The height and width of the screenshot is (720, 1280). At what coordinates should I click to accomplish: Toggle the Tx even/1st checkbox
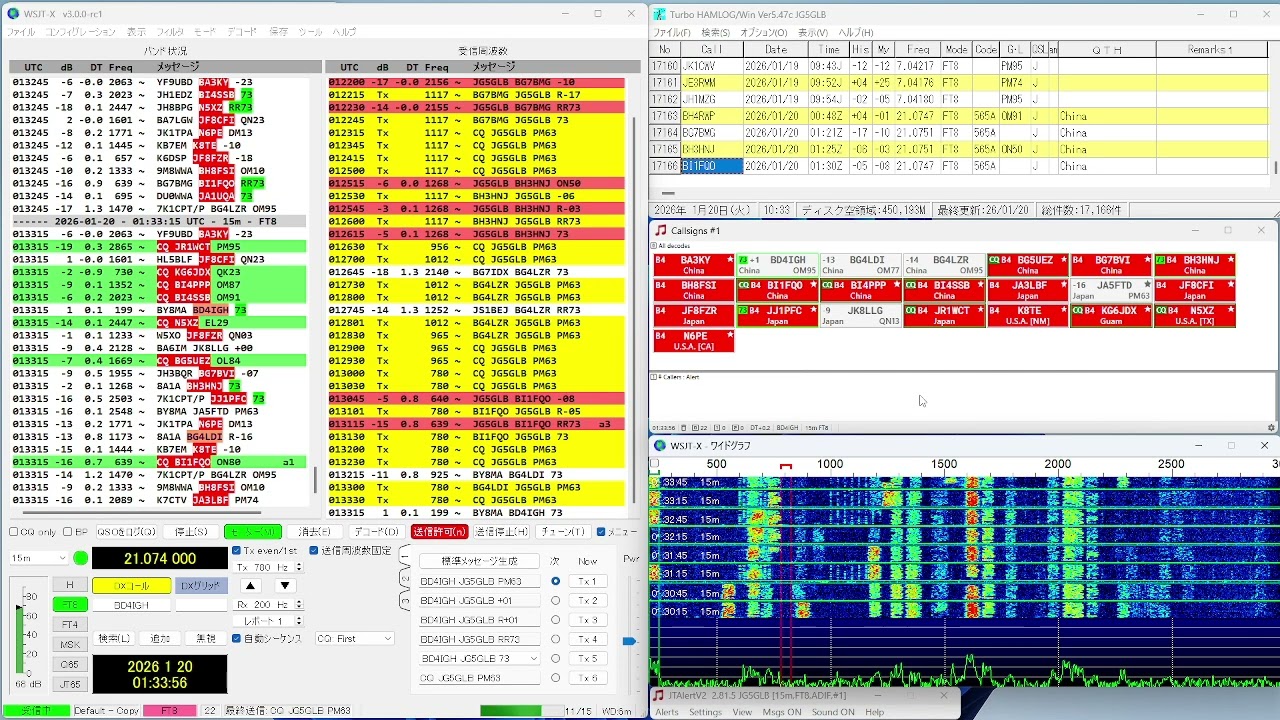point(237,550)
